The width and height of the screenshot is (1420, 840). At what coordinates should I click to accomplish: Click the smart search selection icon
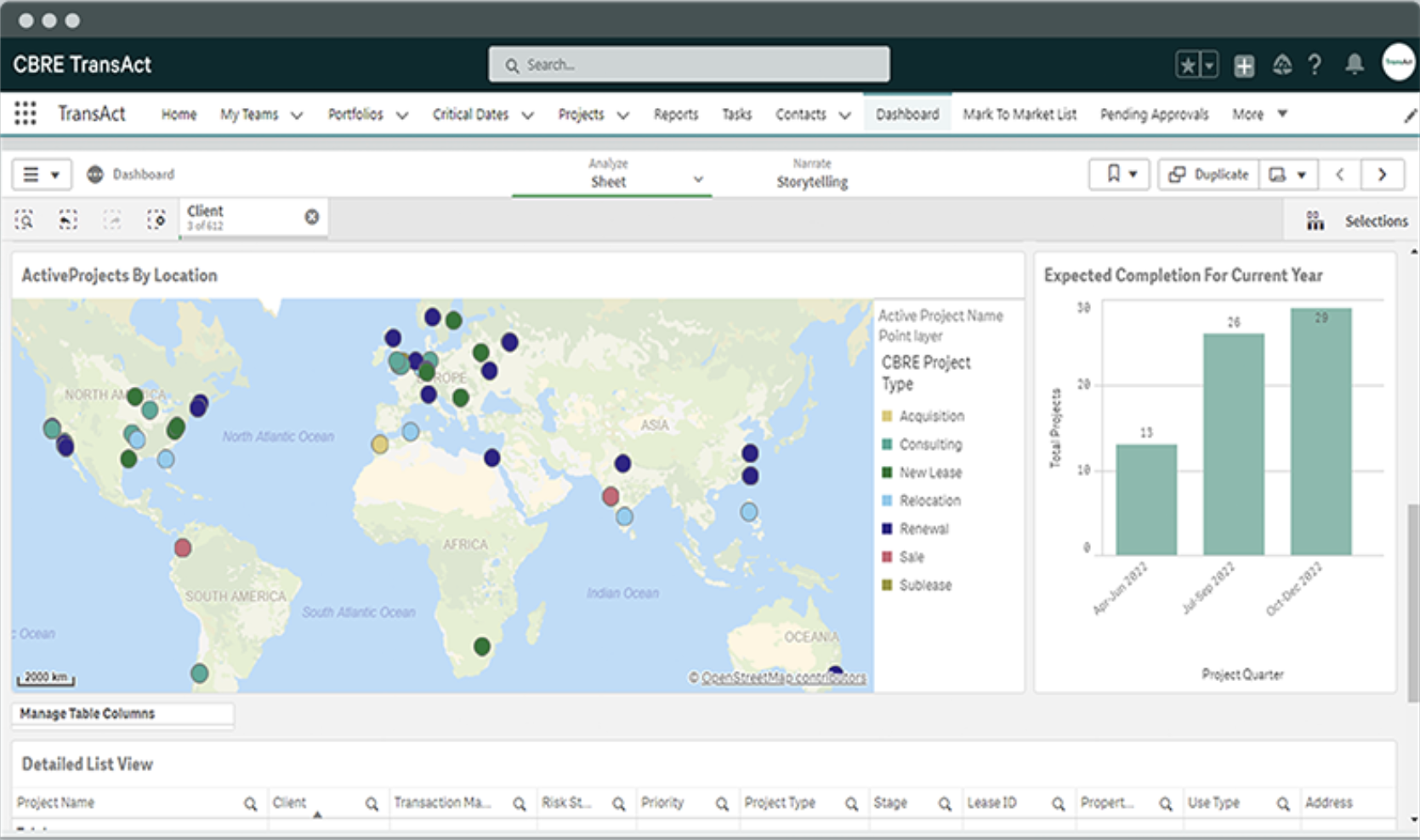[x=25, y=220]
